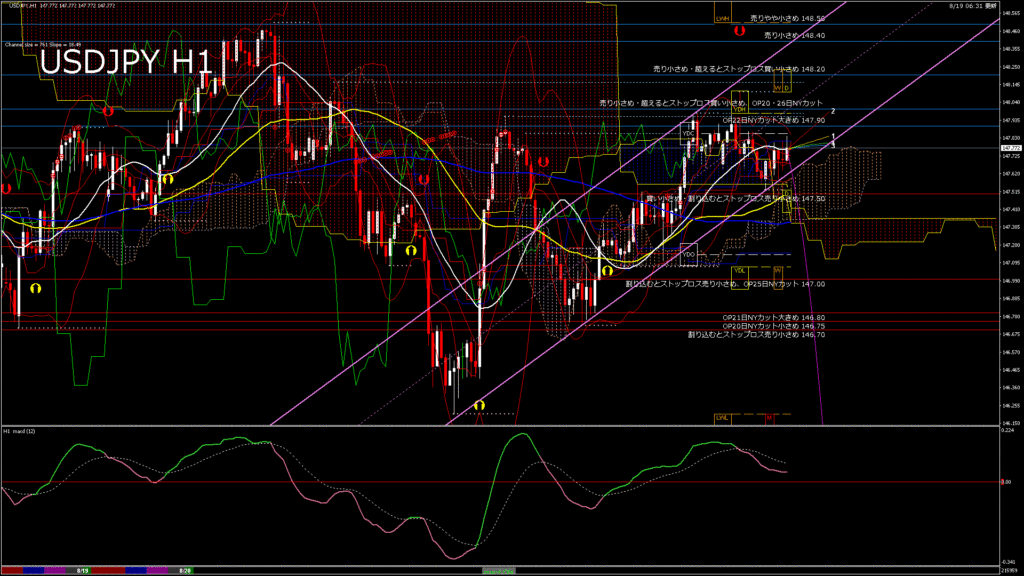Image resolution: width=1024 pixels, height=576 pixels.
Task: Select the D box beside the W box
Action: [787, 88]
